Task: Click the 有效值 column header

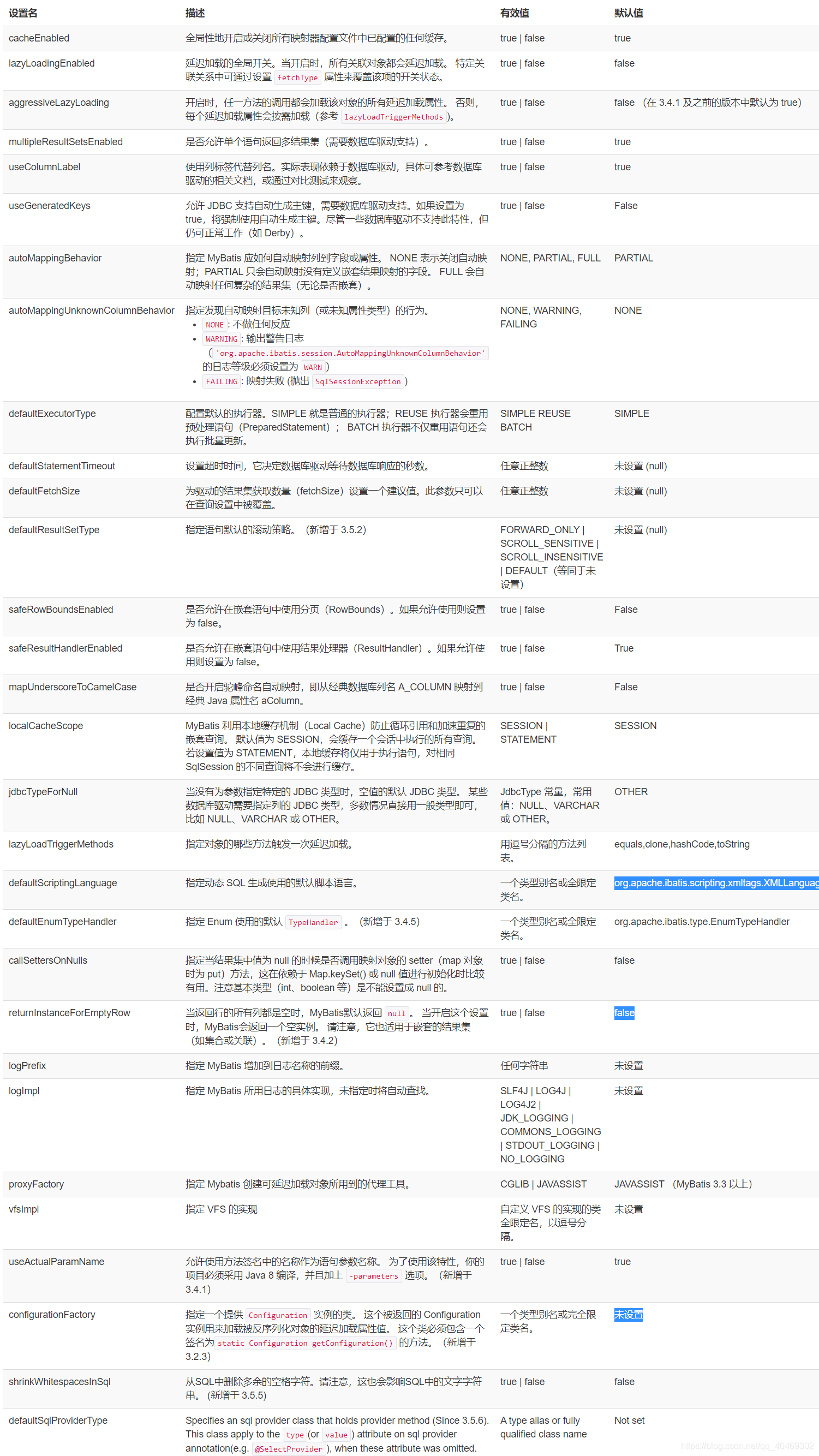Action: coord(515,13)
